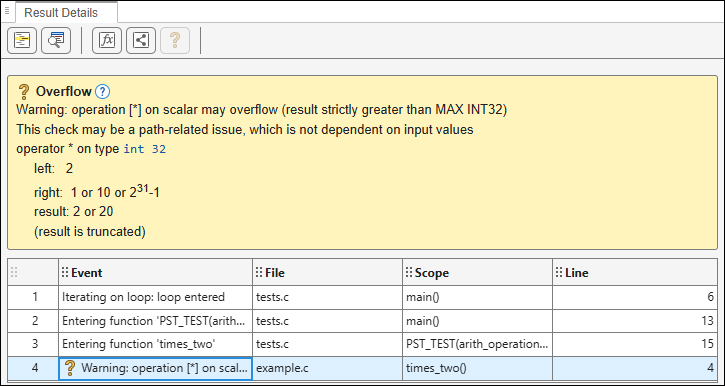The image size is (725, 386).
Task: Click line number 6 cell
Action: pyautogui.click(x=635, y=297)
